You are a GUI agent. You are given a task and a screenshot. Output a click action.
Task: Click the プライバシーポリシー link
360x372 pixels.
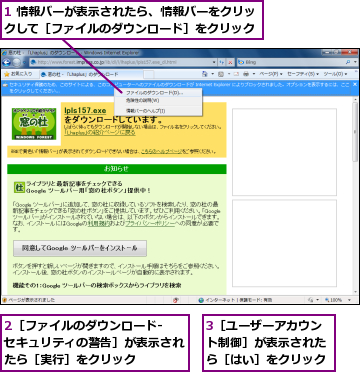pyautogui.click(x=150, y=224)
